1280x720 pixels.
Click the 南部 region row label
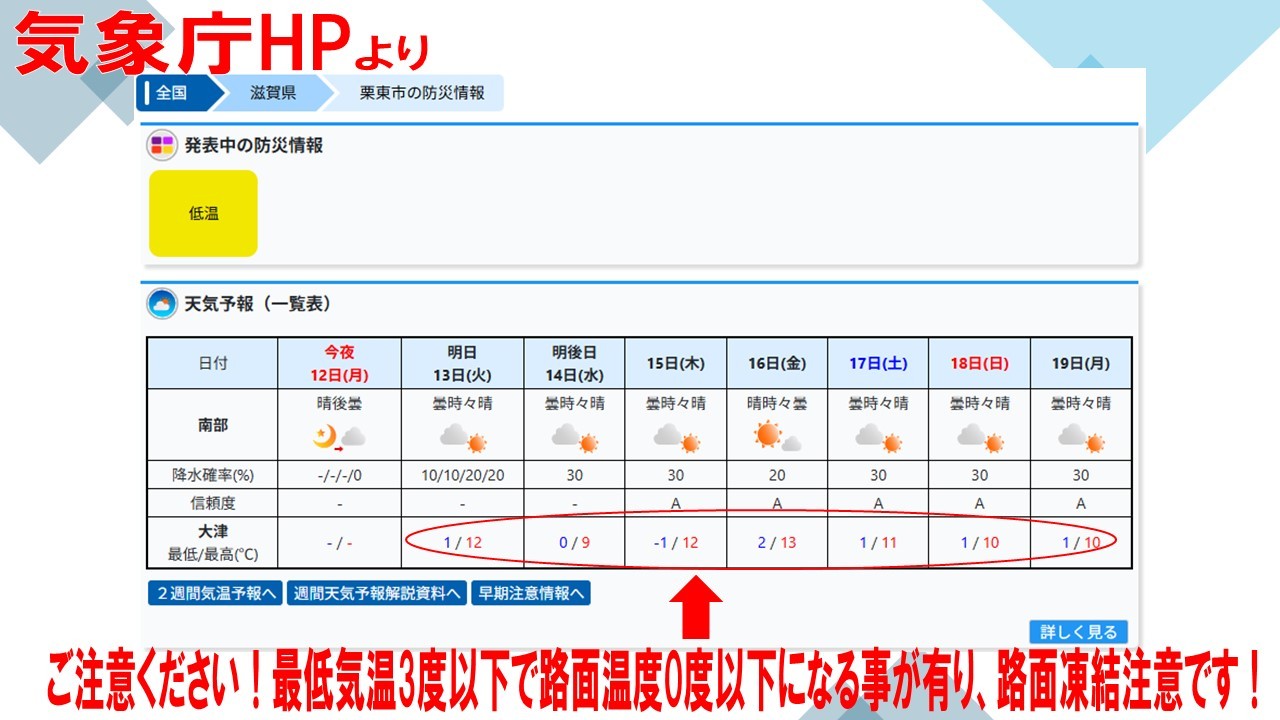click(x=212, y=426)
